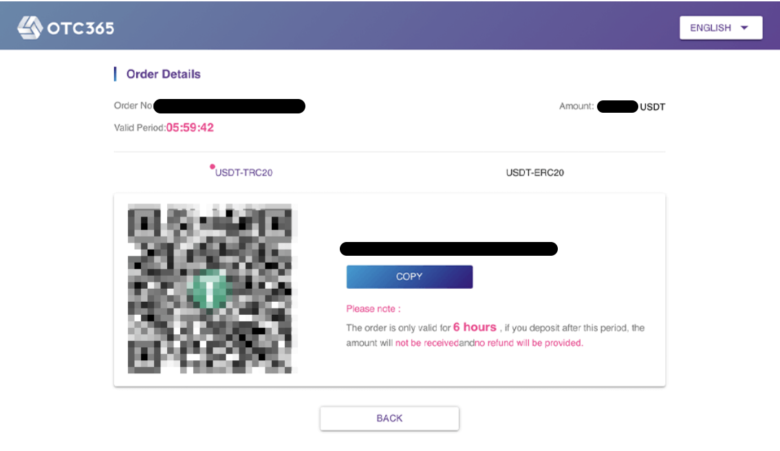Image resolution: width=780 pixels, height=451 pixels.
Task: Click the 'Please note' label
Action: 373,309
